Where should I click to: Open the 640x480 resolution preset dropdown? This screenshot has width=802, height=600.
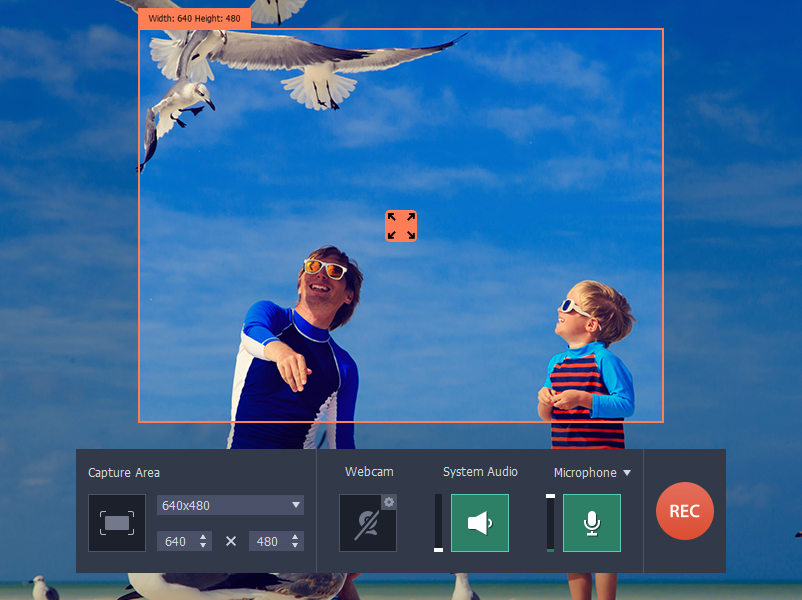[x=230, y=505]
